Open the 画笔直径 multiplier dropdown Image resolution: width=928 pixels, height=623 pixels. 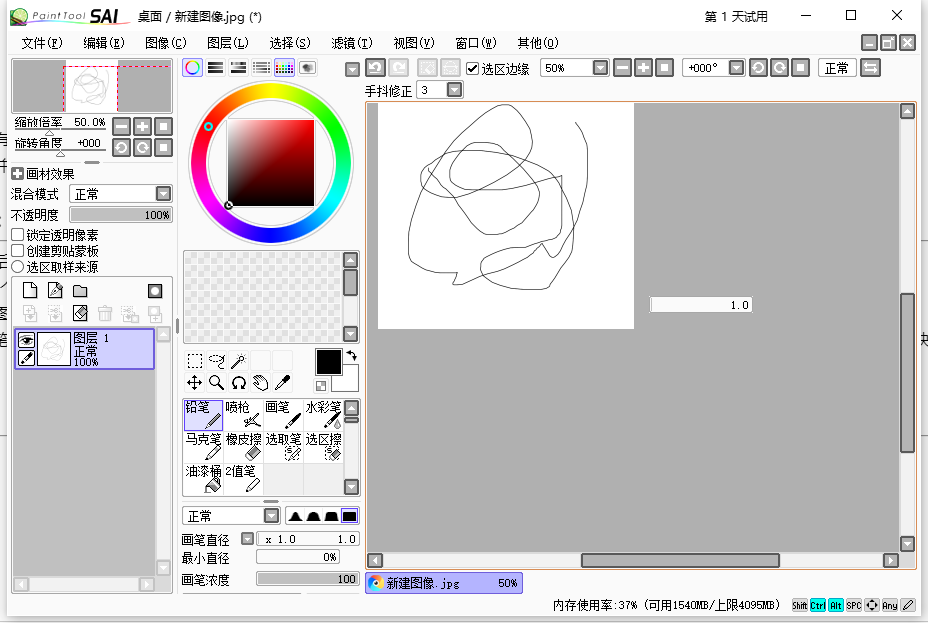[x=247, y=538]
